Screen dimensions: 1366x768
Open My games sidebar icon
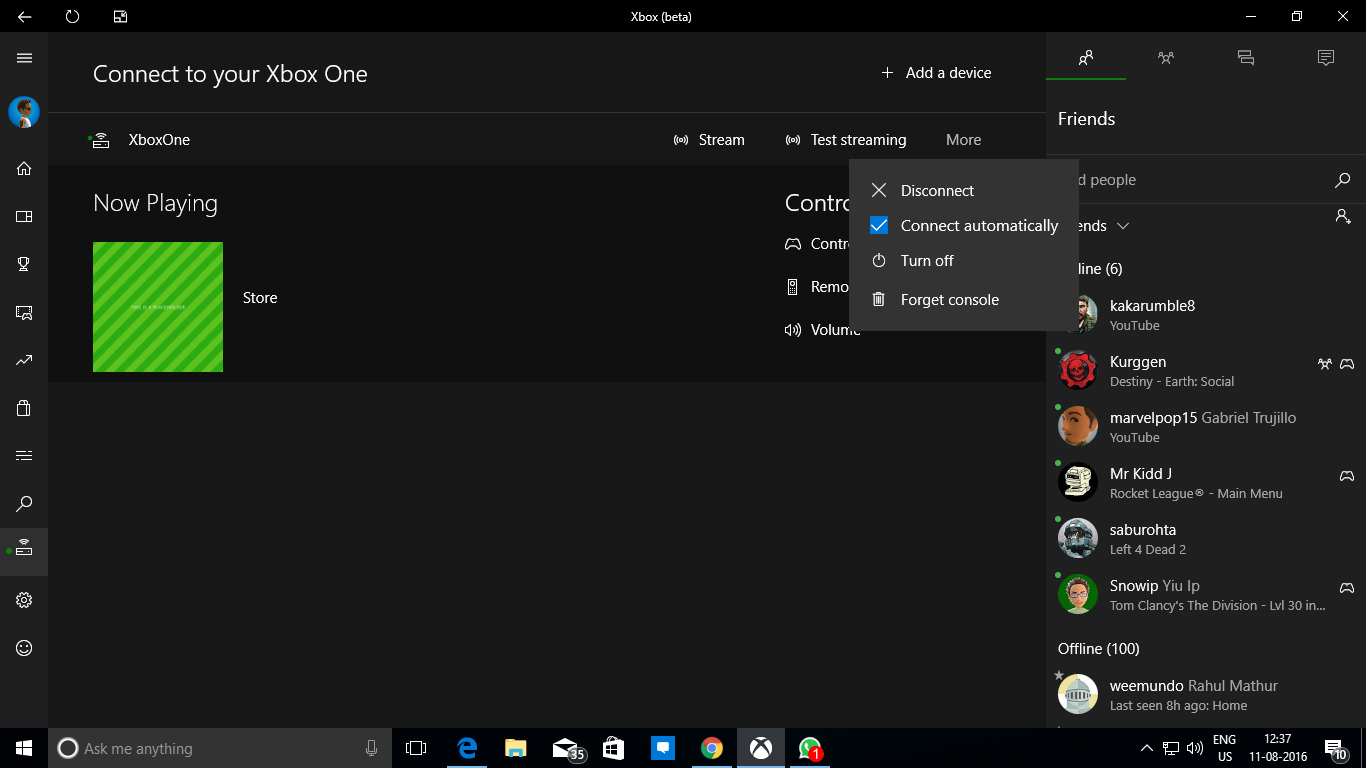click(24, 216)
